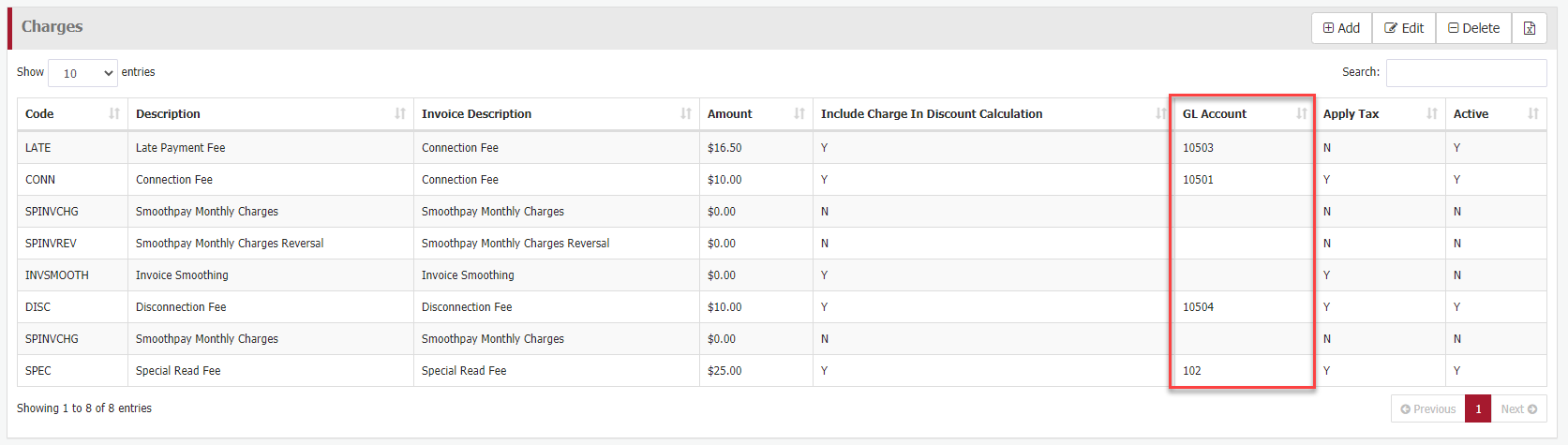Sort by Amount column arrows
This screenshot has width=1568, height=445.
point(799,113)
